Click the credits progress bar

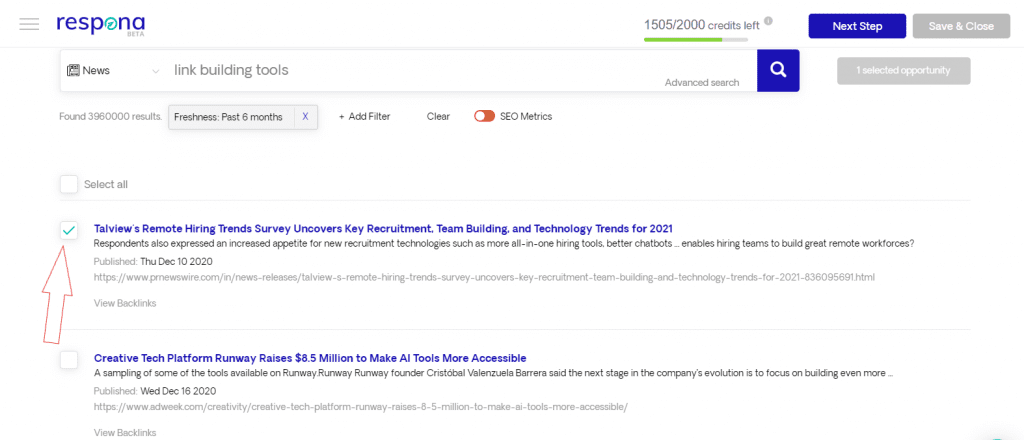[x=696, y=39]
